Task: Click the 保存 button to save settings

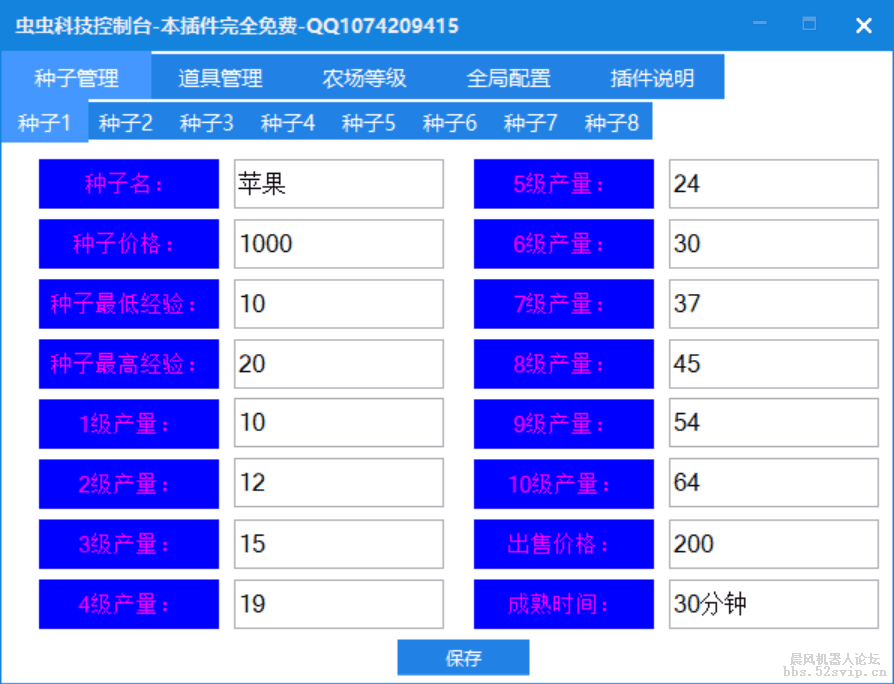Action: pyautogui.click(x=463, y=657)
